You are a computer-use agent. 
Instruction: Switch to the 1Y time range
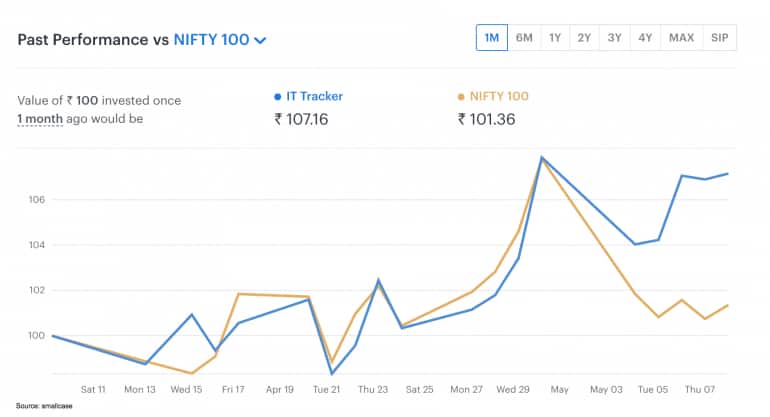(555, 38)
